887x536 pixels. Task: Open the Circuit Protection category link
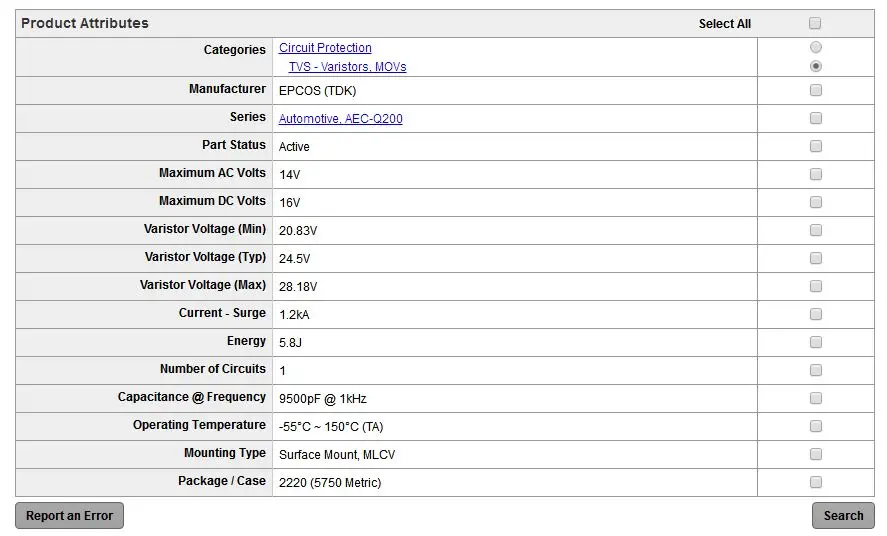(x=325, y=48)
